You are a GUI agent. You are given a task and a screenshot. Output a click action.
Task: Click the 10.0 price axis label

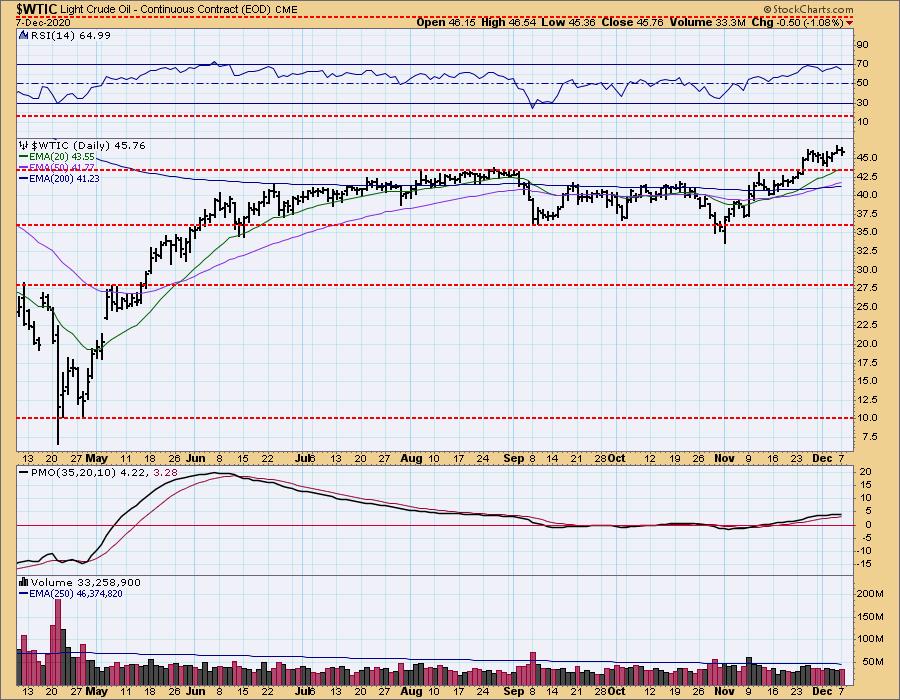click(x=867, y=418)
